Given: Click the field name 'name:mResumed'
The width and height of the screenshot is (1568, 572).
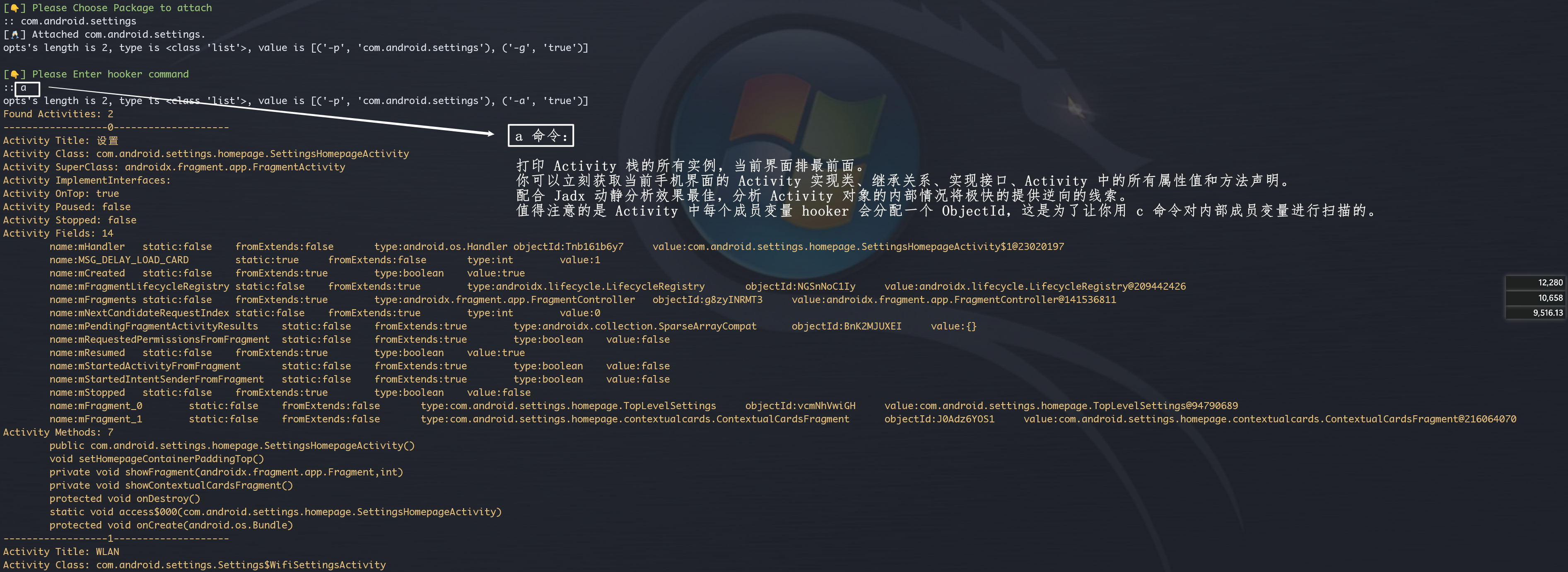Looking at the screenshot, I should pyautogui.click(x=87, y=353).
